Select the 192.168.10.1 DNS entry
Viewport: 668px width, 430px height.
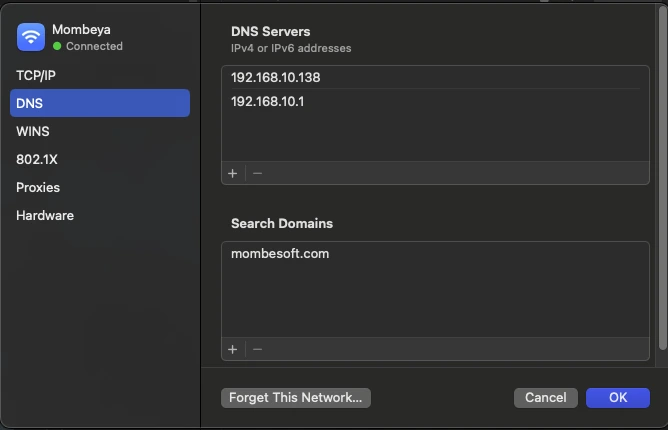click(268, 101)
